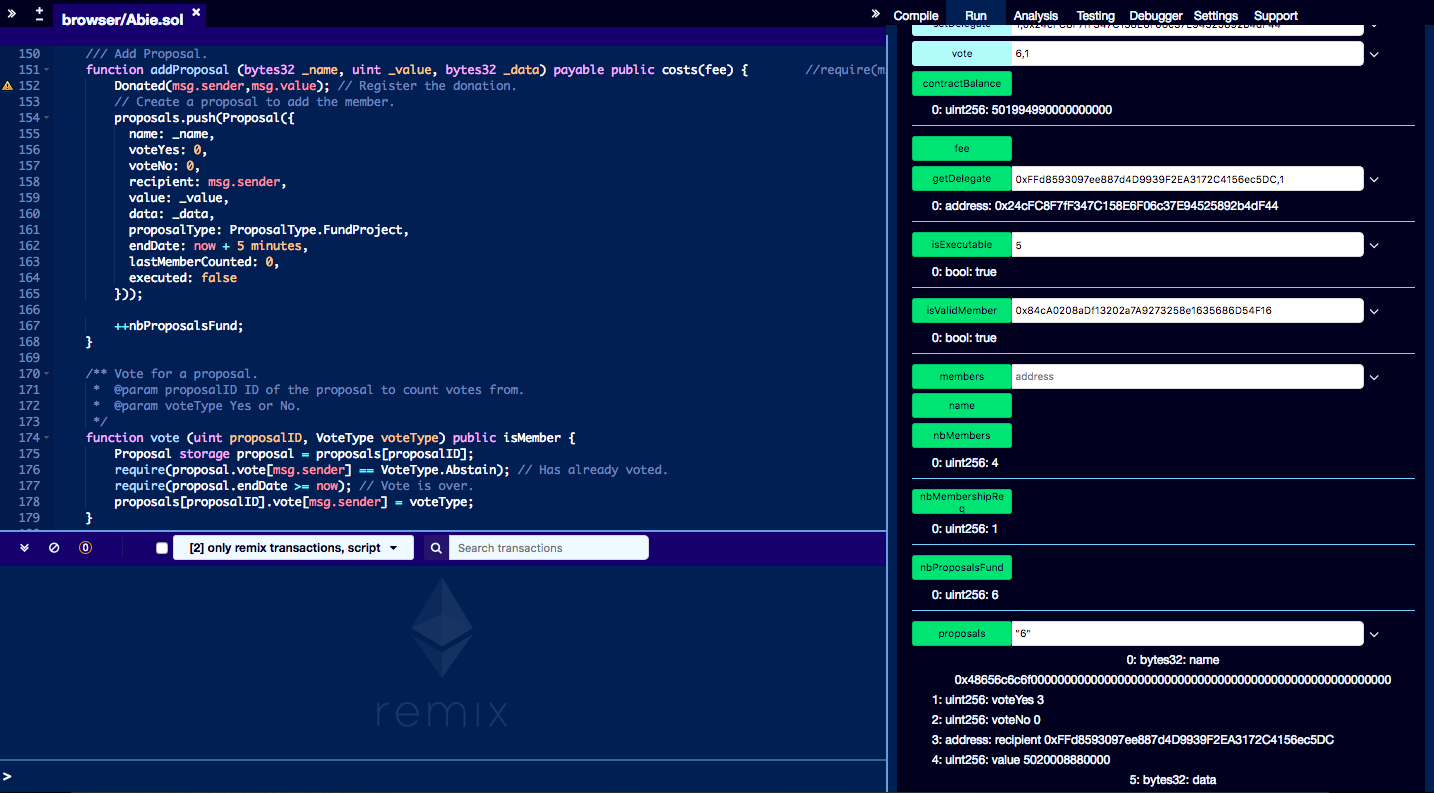Screen dimensions: 1434x793
Task: Click the warning icon at line 152
Action: [8, 86]
